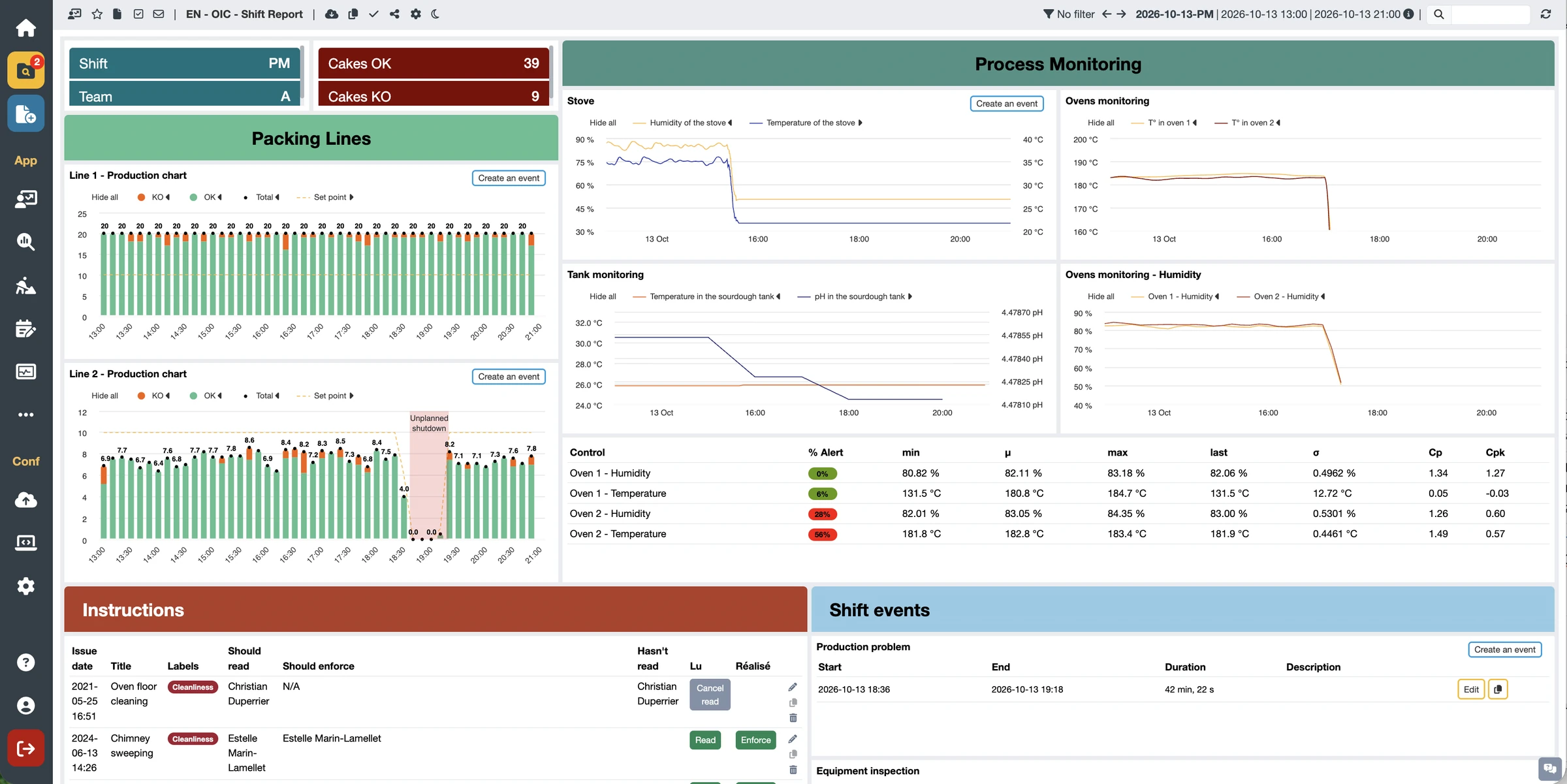The width and height of the screenshot is (1567, 784).
Task: Open the App section in sidebar
Action: pos(25,161)
